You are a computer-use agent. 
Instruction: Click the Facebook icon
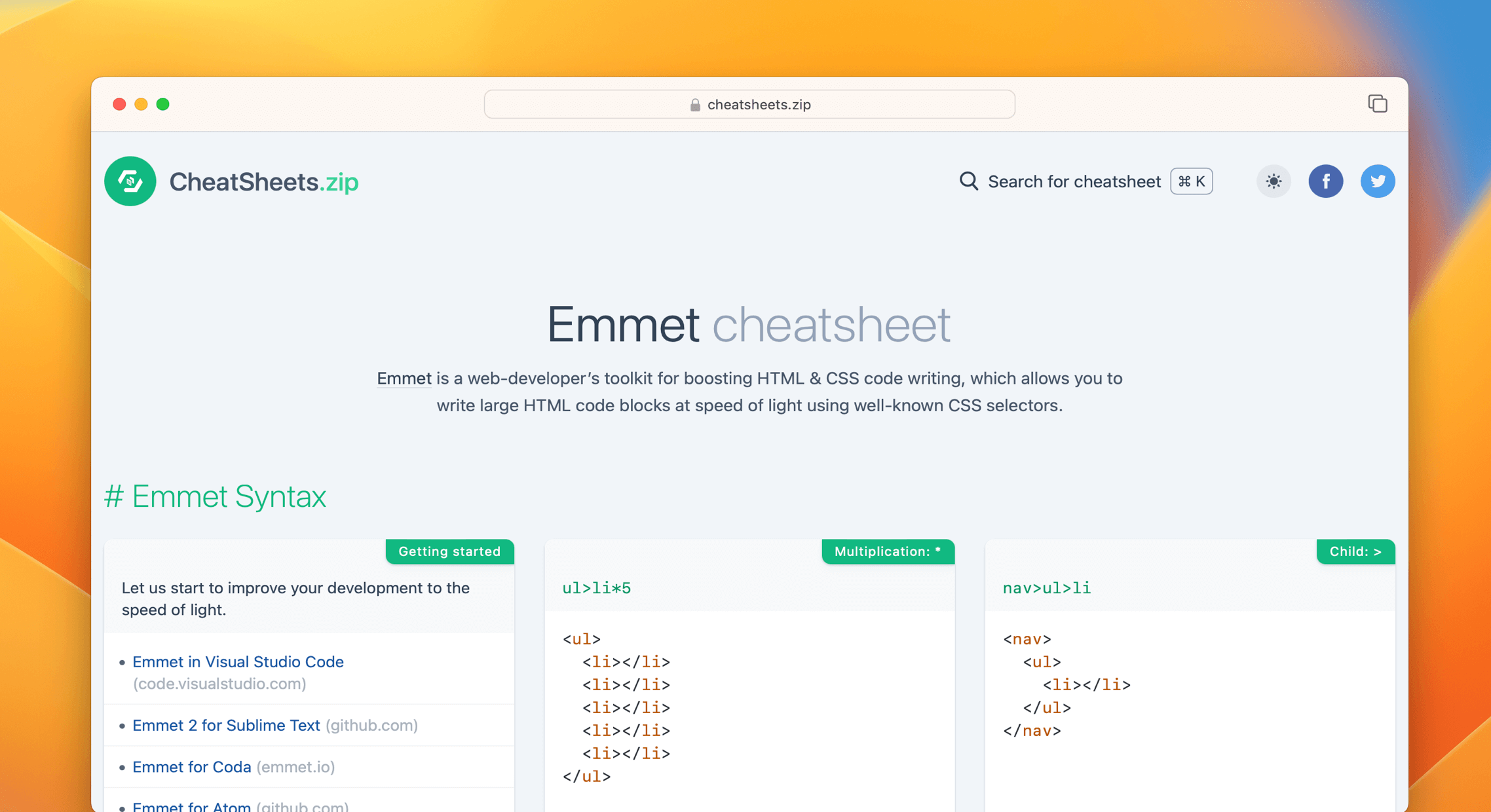(1326, 181)
